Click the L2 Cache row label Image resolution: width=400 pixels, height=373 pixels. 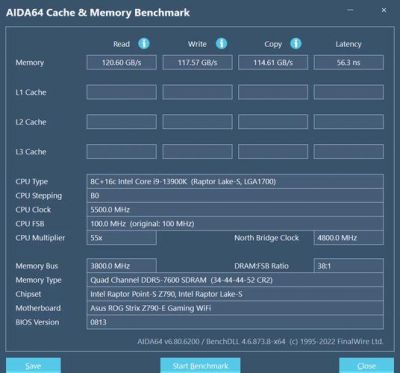[x=31, y=122]
